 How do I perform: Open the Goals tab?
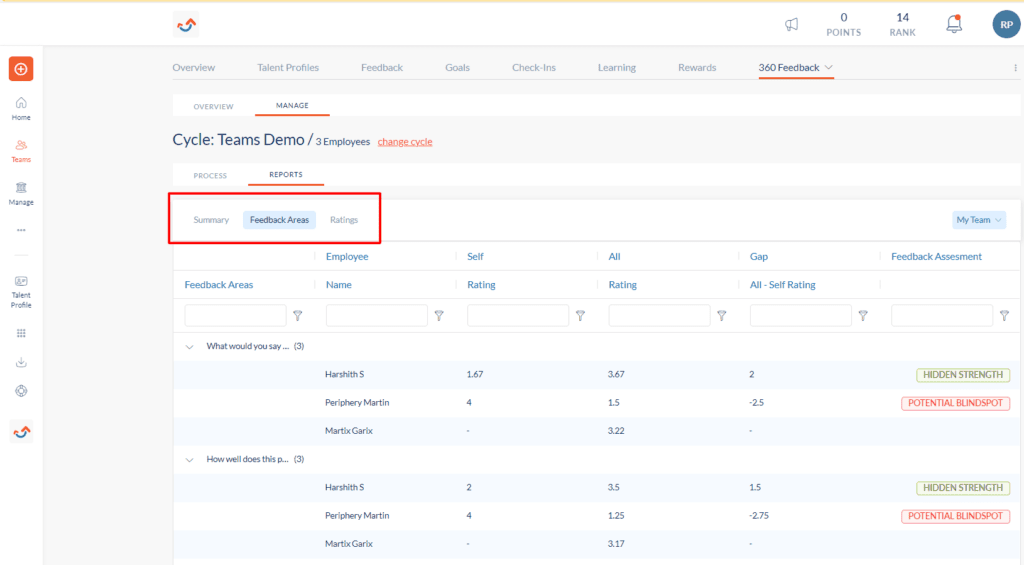[x=457, y=67]
